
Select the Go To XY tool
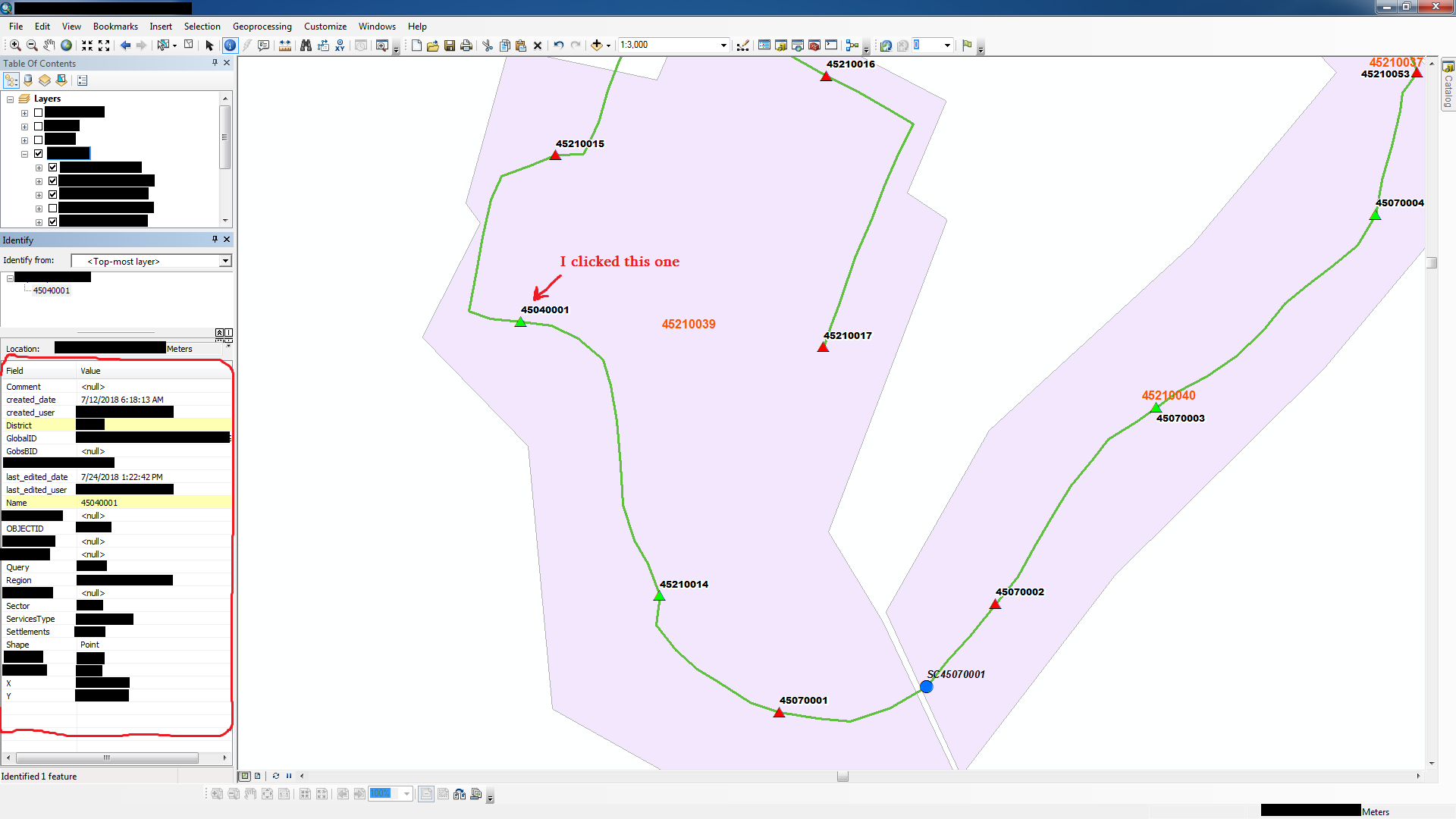[x=340, y=45]
